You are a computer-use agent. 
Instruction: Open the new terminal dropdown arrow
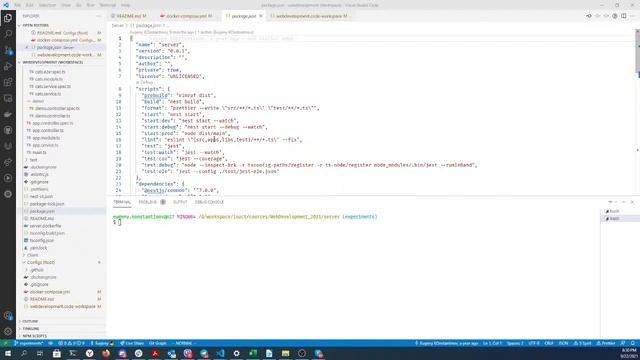click(615, 202)
